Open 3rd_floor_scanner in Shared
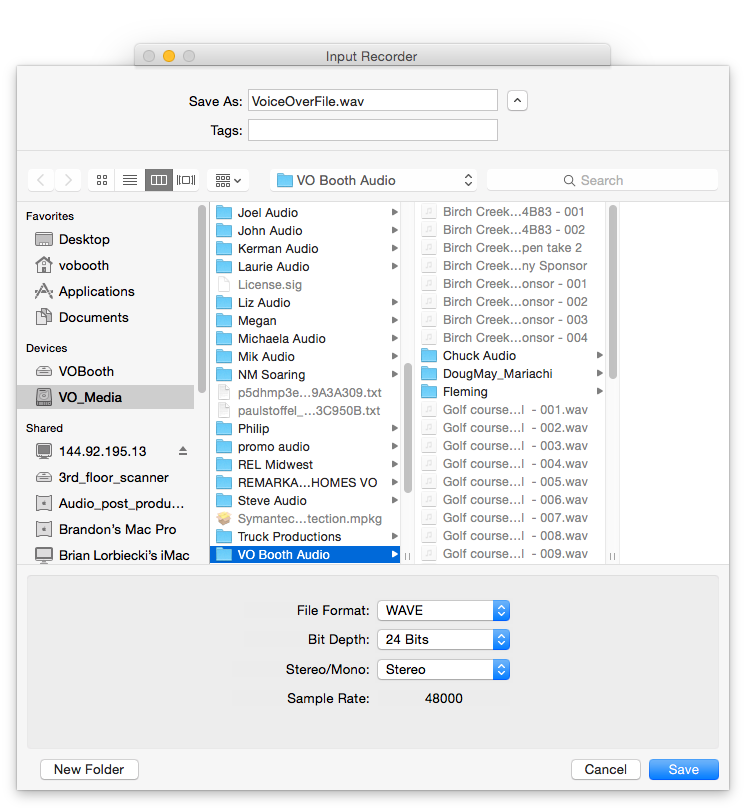The width and height of the screenshot is (746, 811). 107,477
